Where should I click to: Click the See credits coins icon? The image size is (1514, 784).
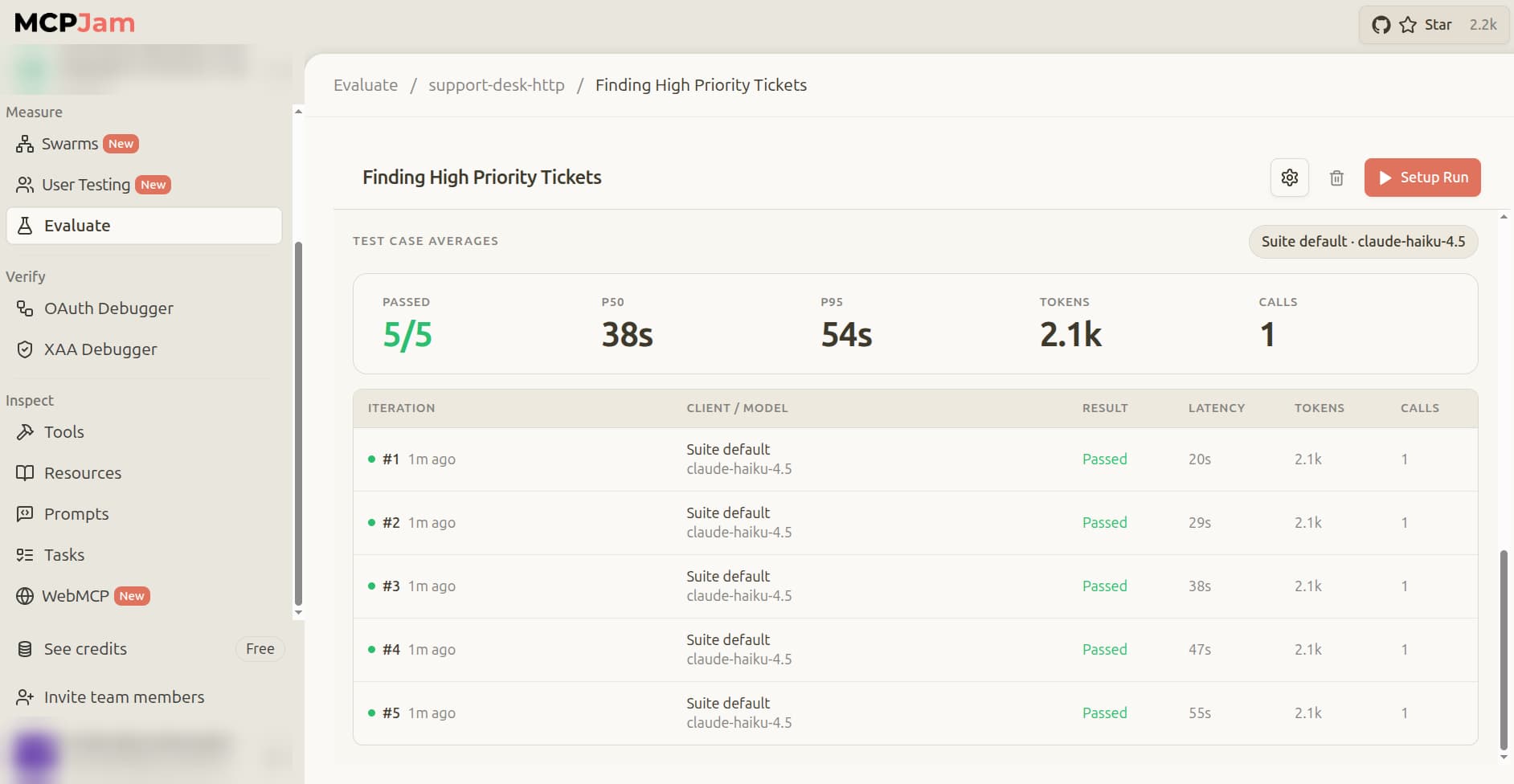point(25,649)
